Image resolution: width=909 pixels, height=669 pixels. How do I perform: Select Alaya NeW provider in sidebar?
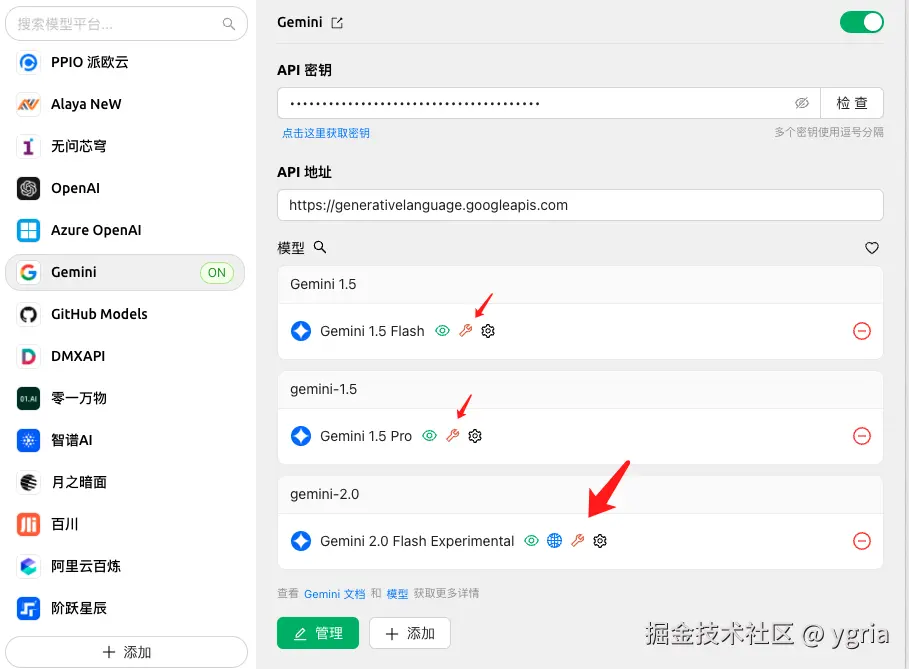[x=125, y=104]
